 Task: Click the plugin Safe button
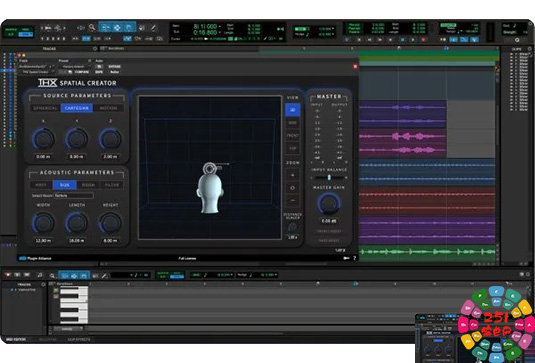click(99, 72)
